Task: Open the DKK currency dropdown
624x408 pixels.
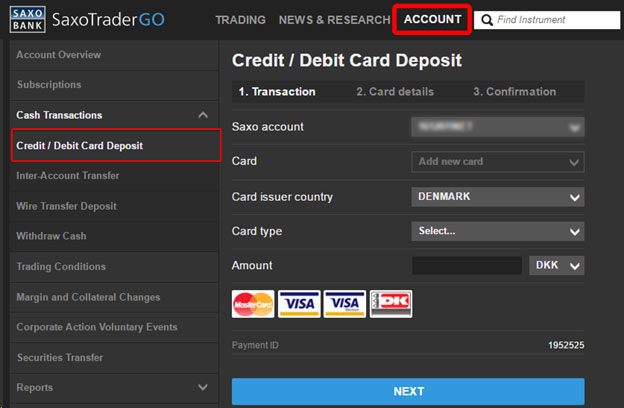Action: click(557, 265)
